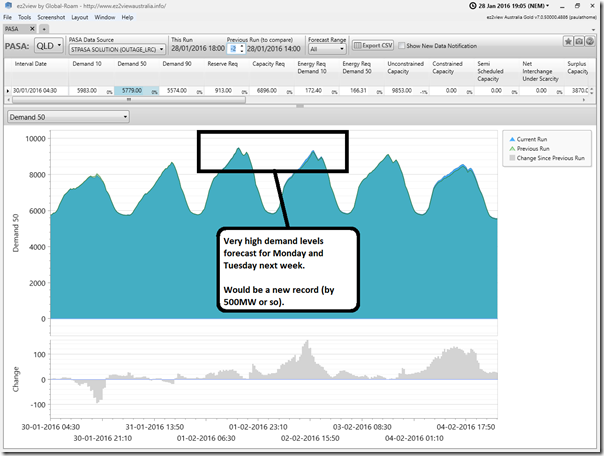Open the Demand 50 chart selector
Screen dimensions: 604x456
(x=68, y=117)
